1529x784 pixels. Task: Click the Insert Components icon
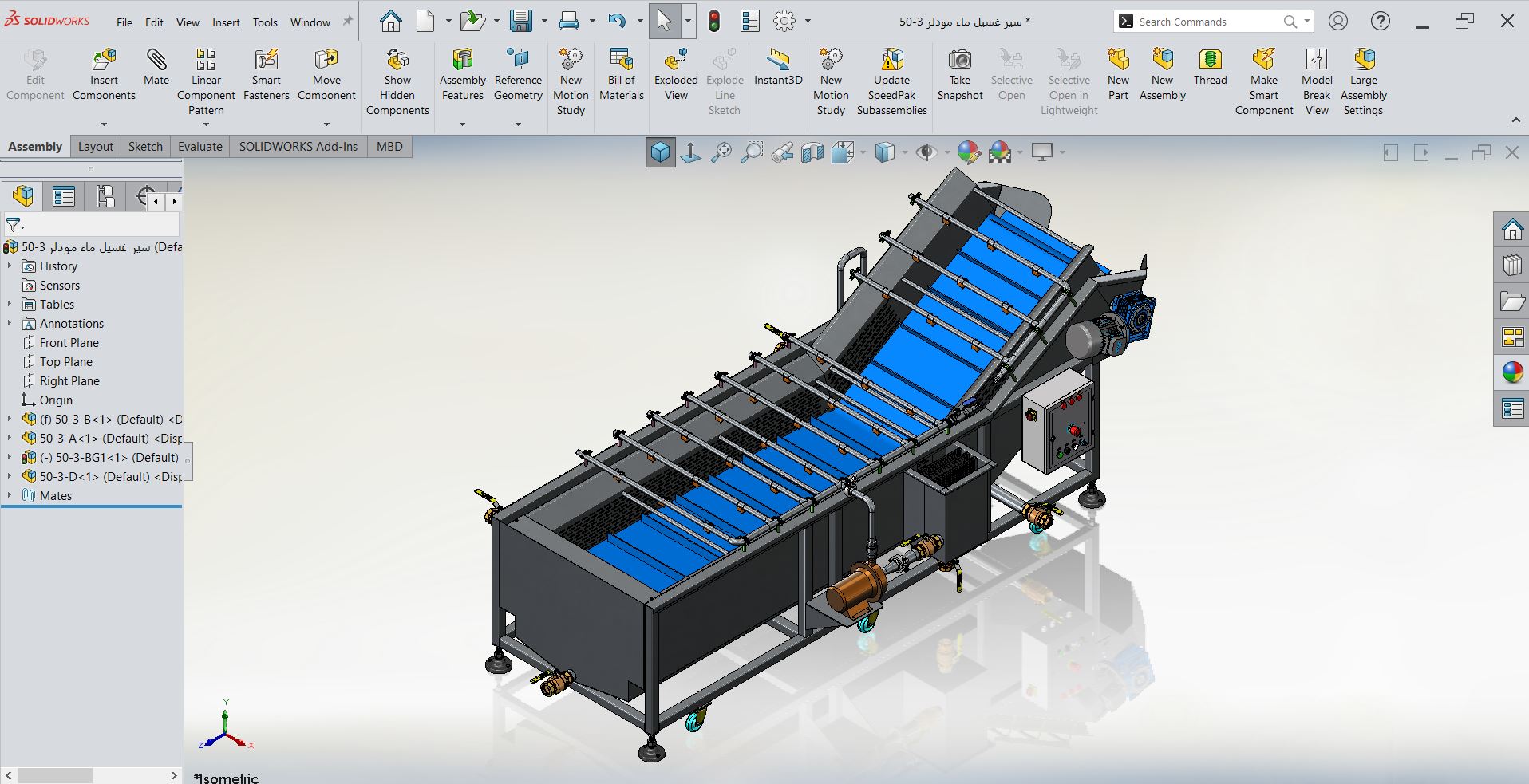pos(104,60)
